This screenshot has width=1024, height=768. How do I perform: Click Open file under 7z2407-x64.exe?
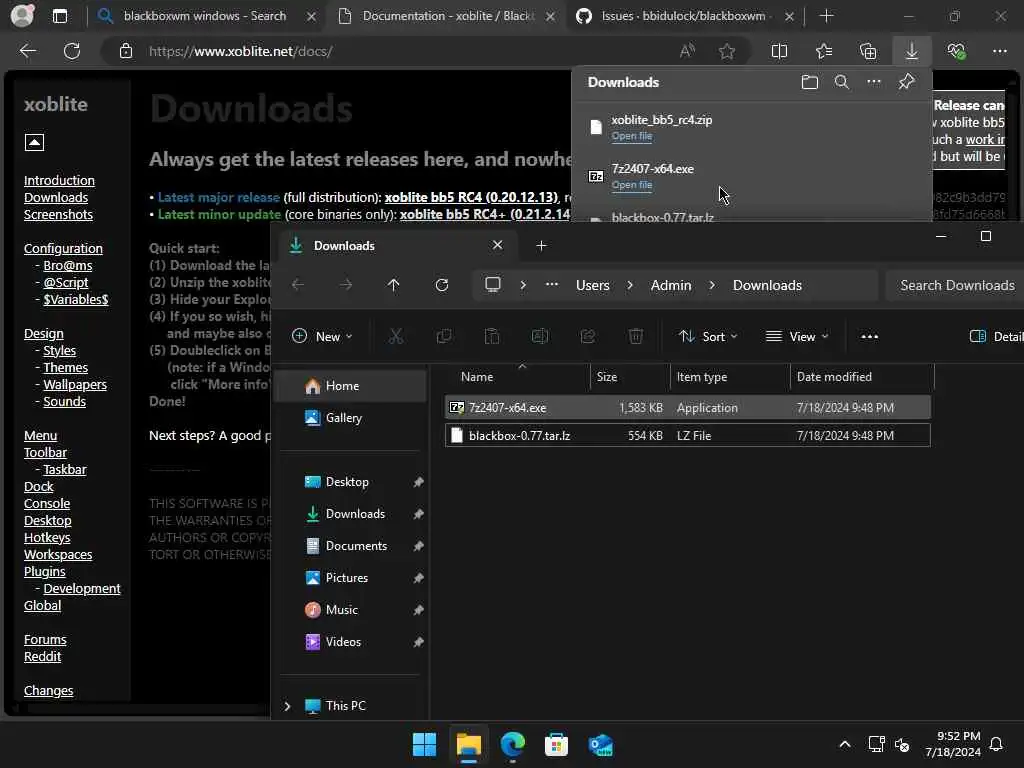pyautogui.click(x=632, y=185)
